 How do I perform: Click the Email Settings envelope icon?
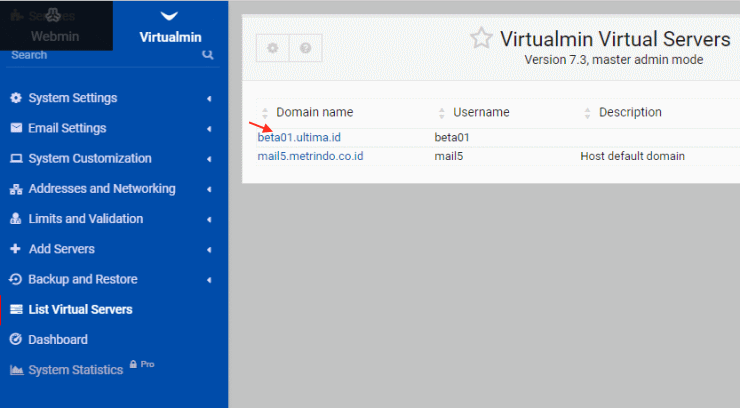click(x=16, y=128)
